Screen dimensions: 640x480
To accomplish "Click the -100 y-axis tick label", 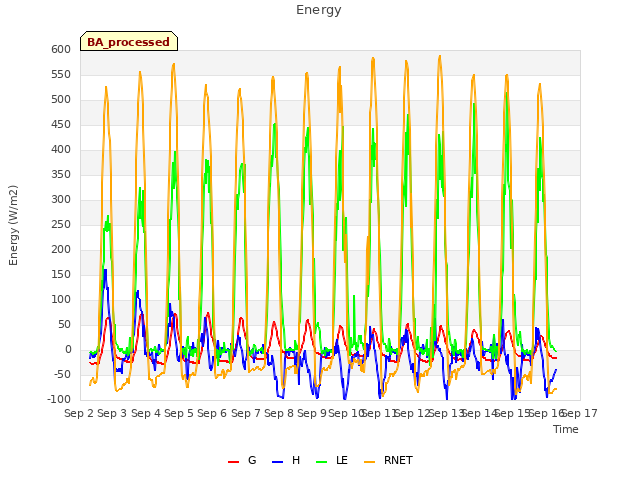I will tap(59, 399).
